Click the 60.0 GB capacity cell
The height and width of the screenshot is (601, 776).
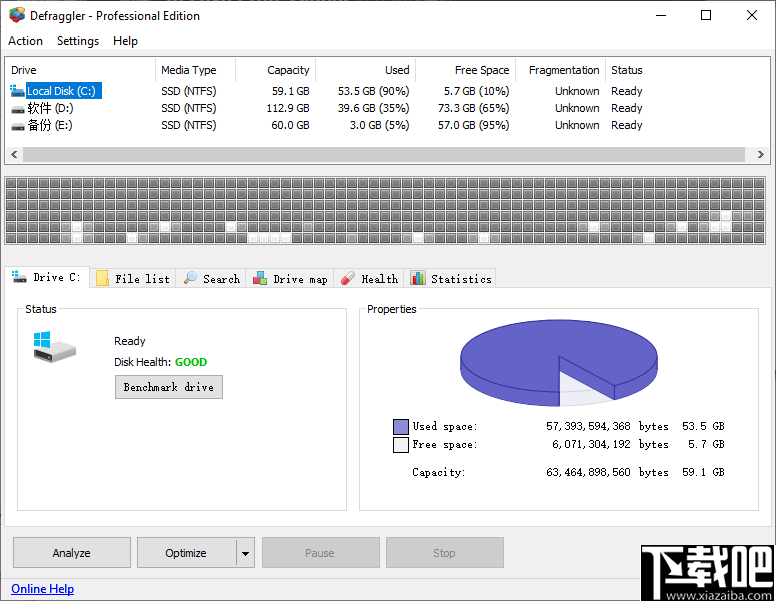click(291, 125)
